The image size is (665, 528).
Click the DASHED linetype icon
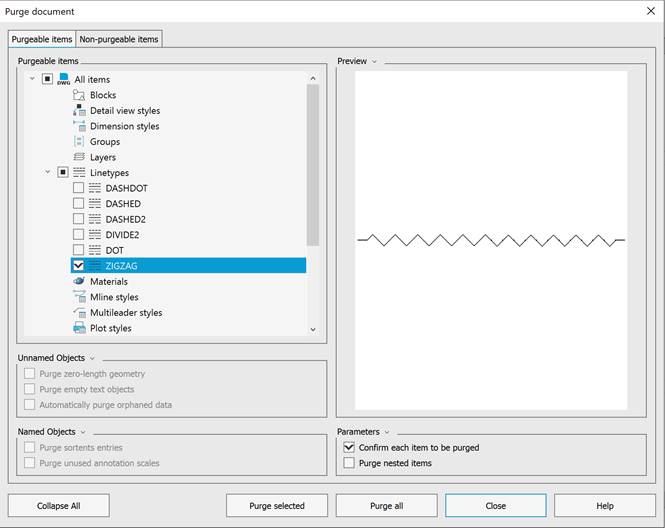coord(95,204)
